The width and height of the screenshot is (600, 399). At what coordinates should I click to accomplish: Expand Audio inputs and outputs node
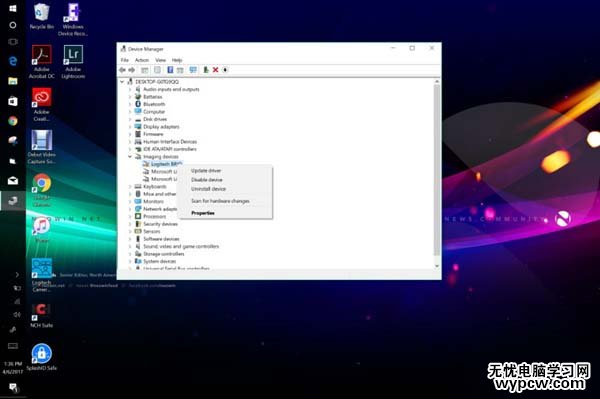(130, 89)
